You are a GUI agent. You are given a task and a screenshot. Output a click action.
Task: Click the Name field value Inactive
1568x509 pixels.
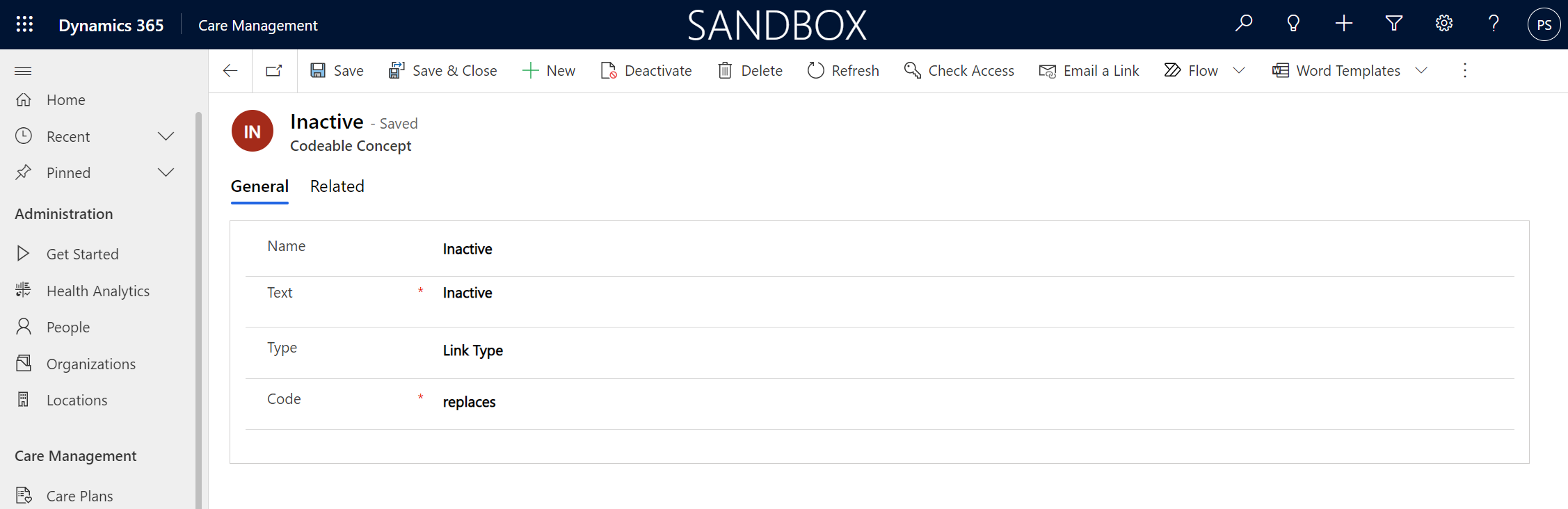point(467,249)
